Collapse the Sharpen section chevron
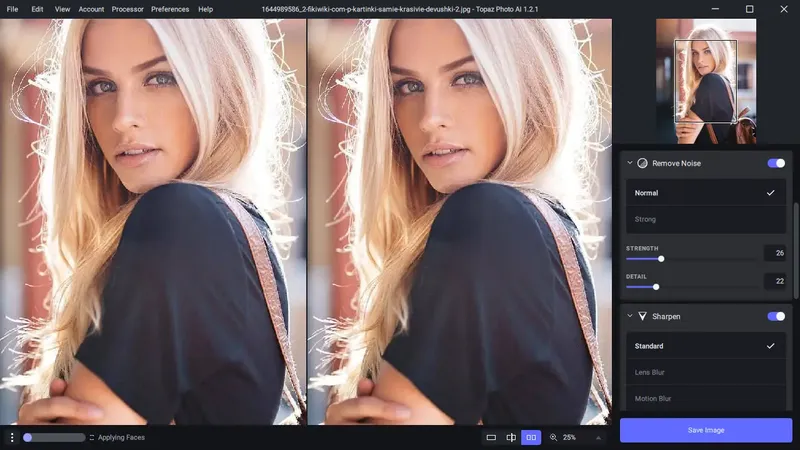The width and height of the screenshot is (800, 450). (x=630, y=316)
